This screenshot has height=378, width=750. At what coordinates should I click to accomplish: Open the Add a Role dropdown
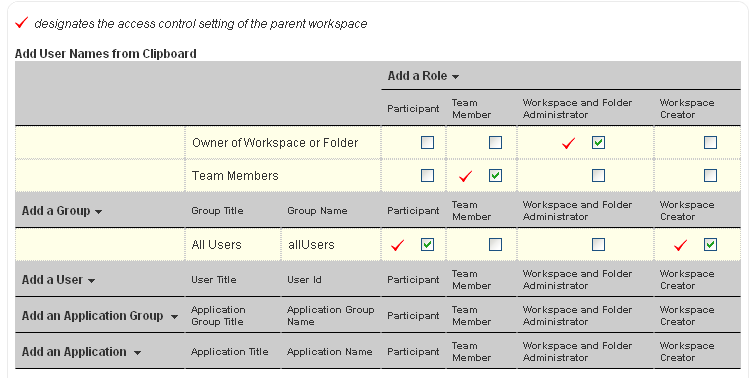pyautogui.click(x=423, y=76)
